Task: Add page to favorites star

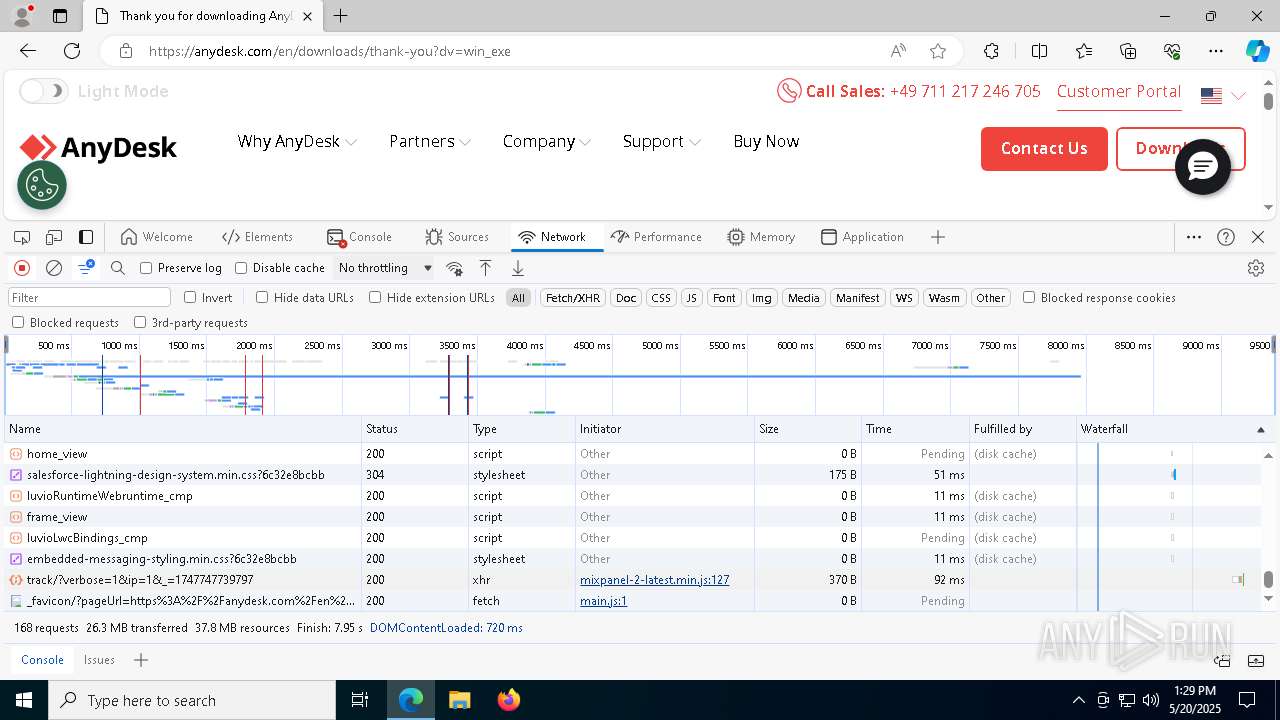Action: click(x=938, y=51)
